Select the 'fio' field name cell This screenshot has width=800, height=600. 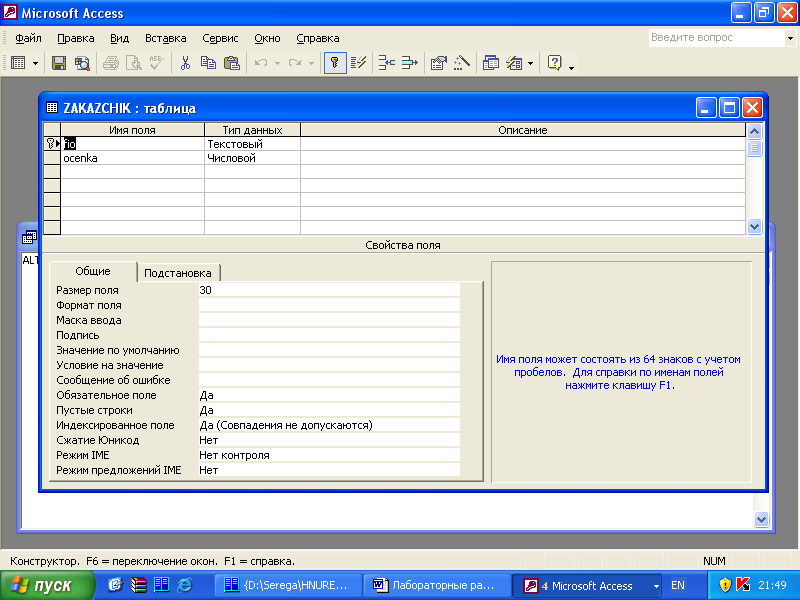(133, 144)
